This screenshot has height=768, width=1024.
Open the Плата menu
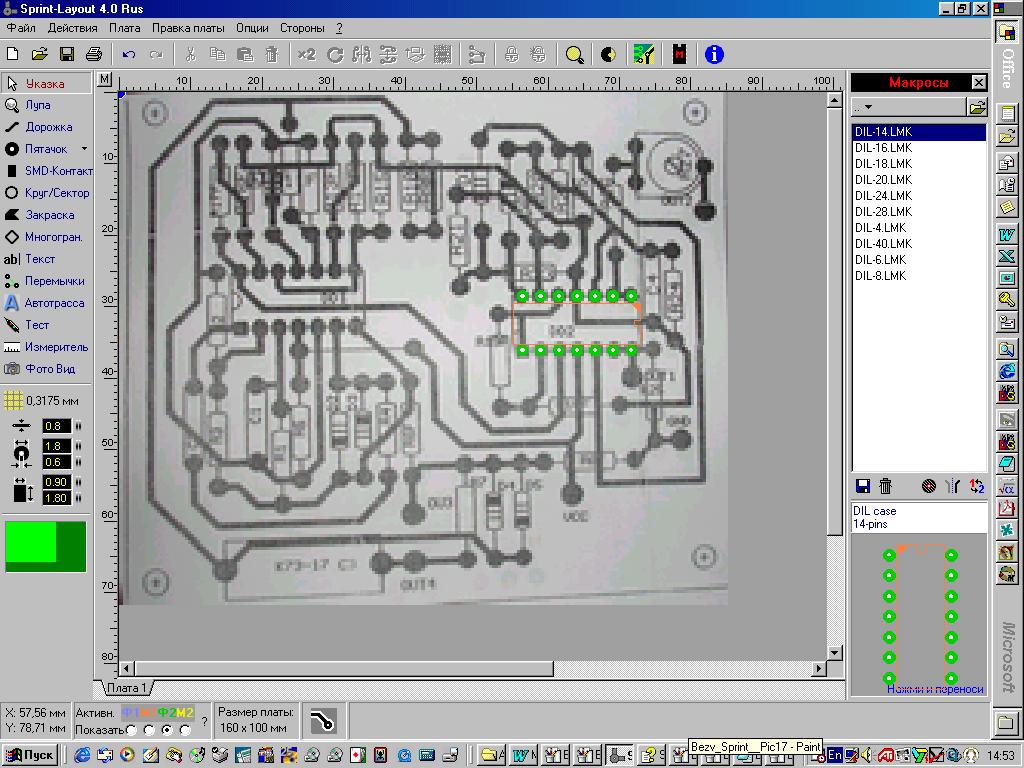124,28
